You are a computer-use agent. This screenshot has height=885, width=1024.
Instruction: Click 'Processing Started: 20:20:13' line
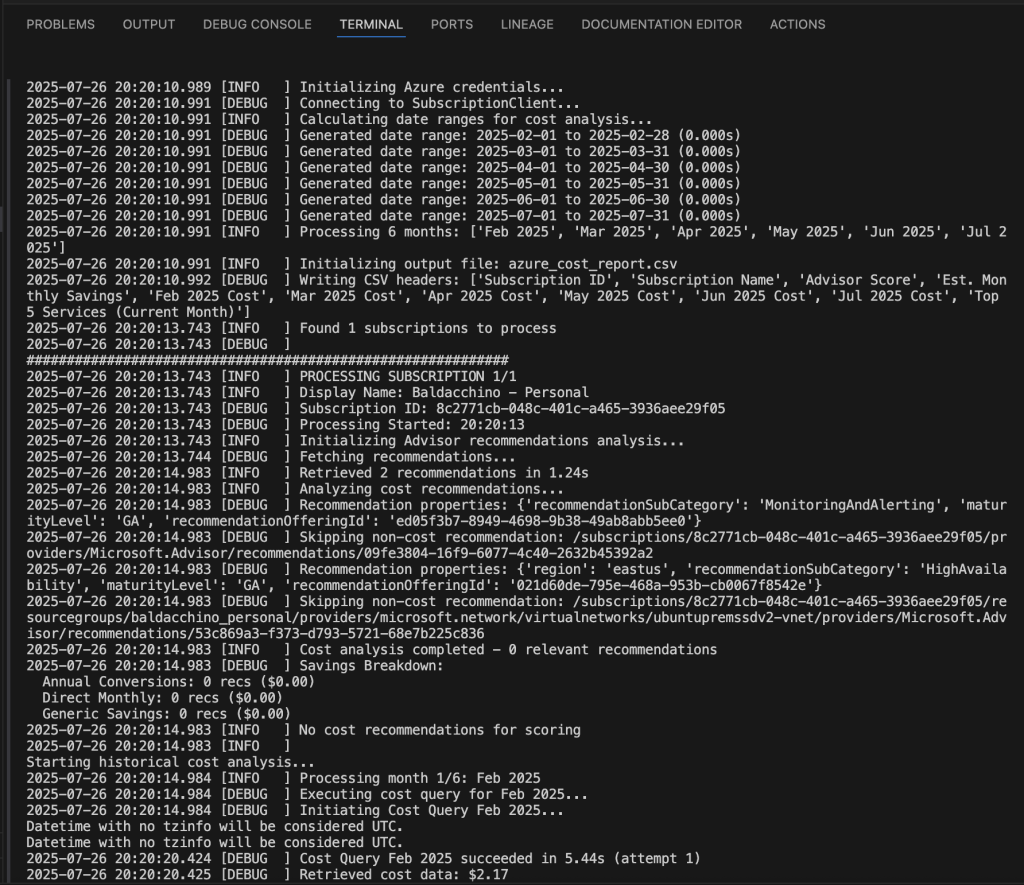pyautogui.click(x=275, y=425)
